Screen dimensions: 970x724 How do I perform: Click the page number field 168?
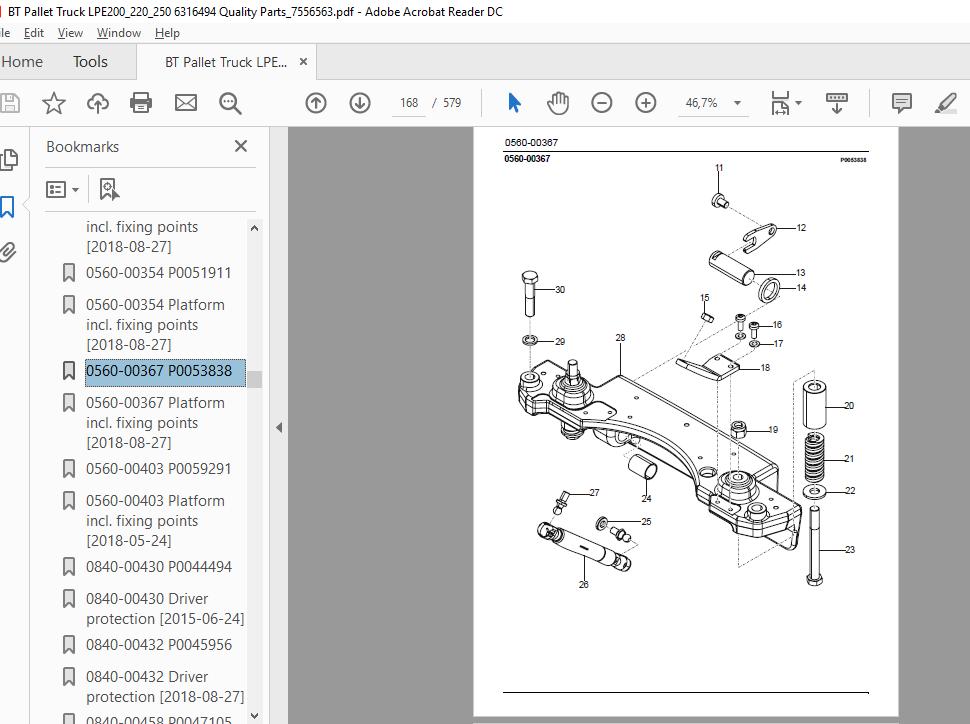409,103
